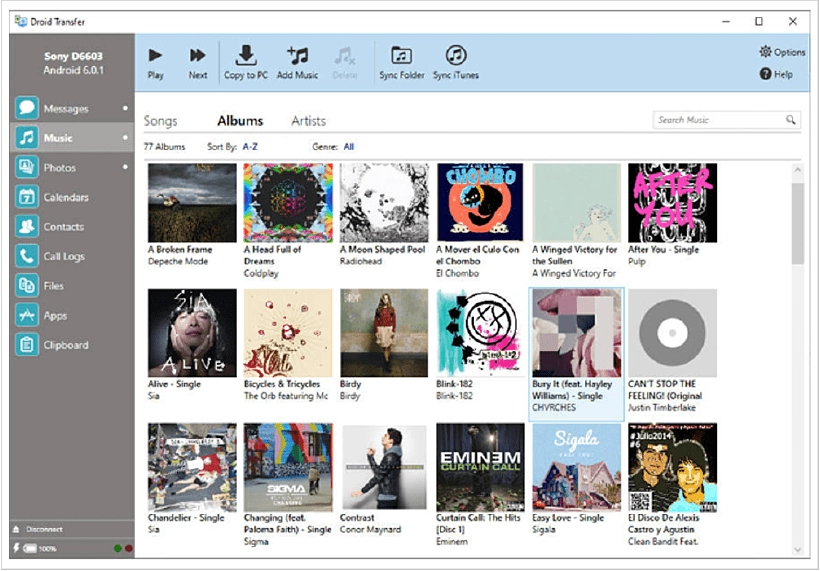Focus the Search Music field

[727, 120]
